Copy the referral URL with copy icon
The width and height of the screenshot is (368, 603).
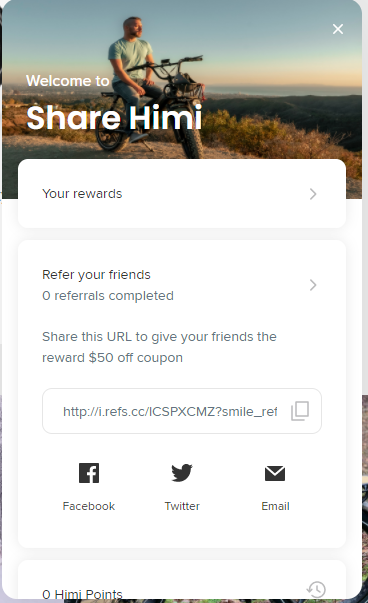300,411
